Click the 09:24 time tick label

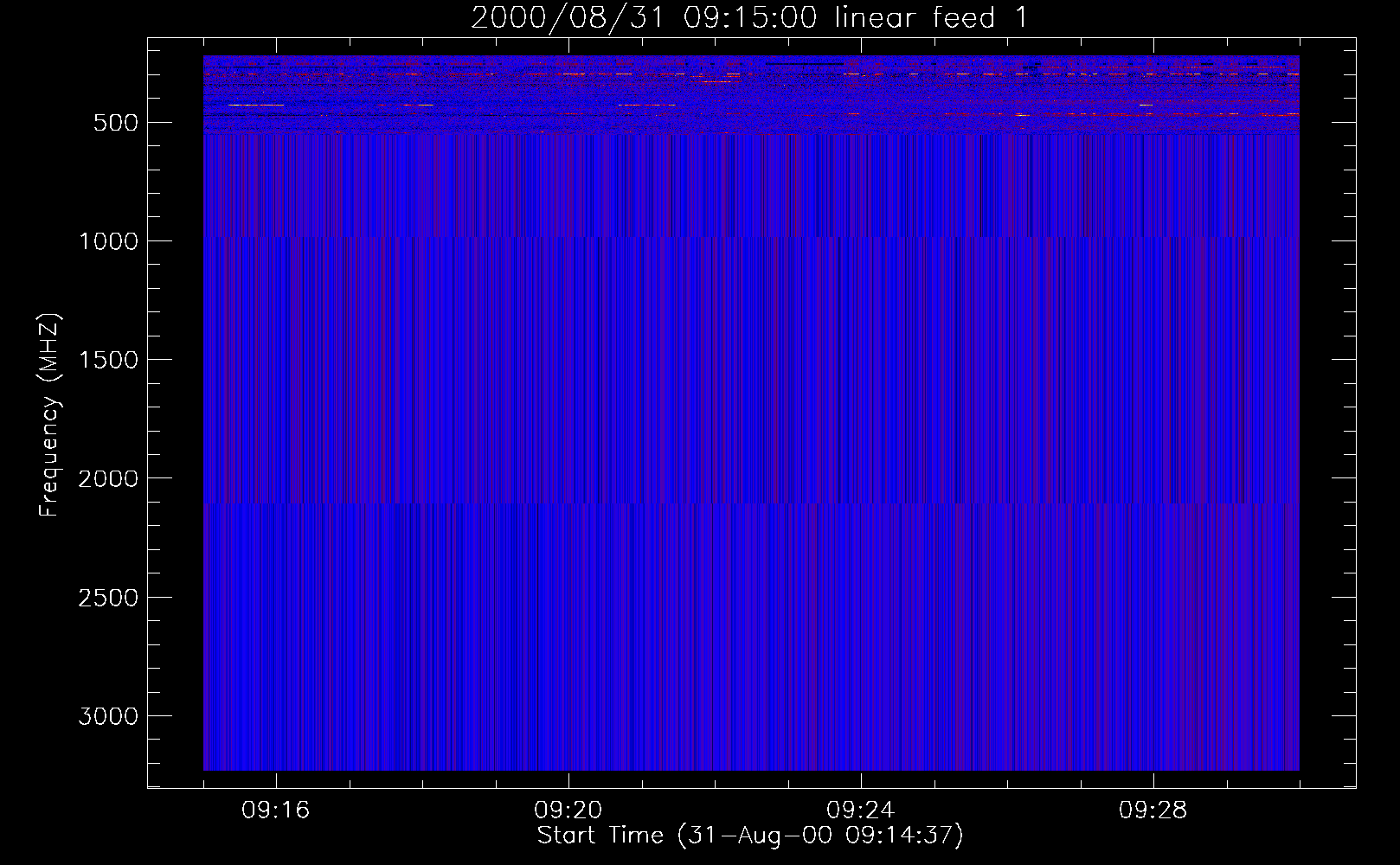tap(860, 811)
